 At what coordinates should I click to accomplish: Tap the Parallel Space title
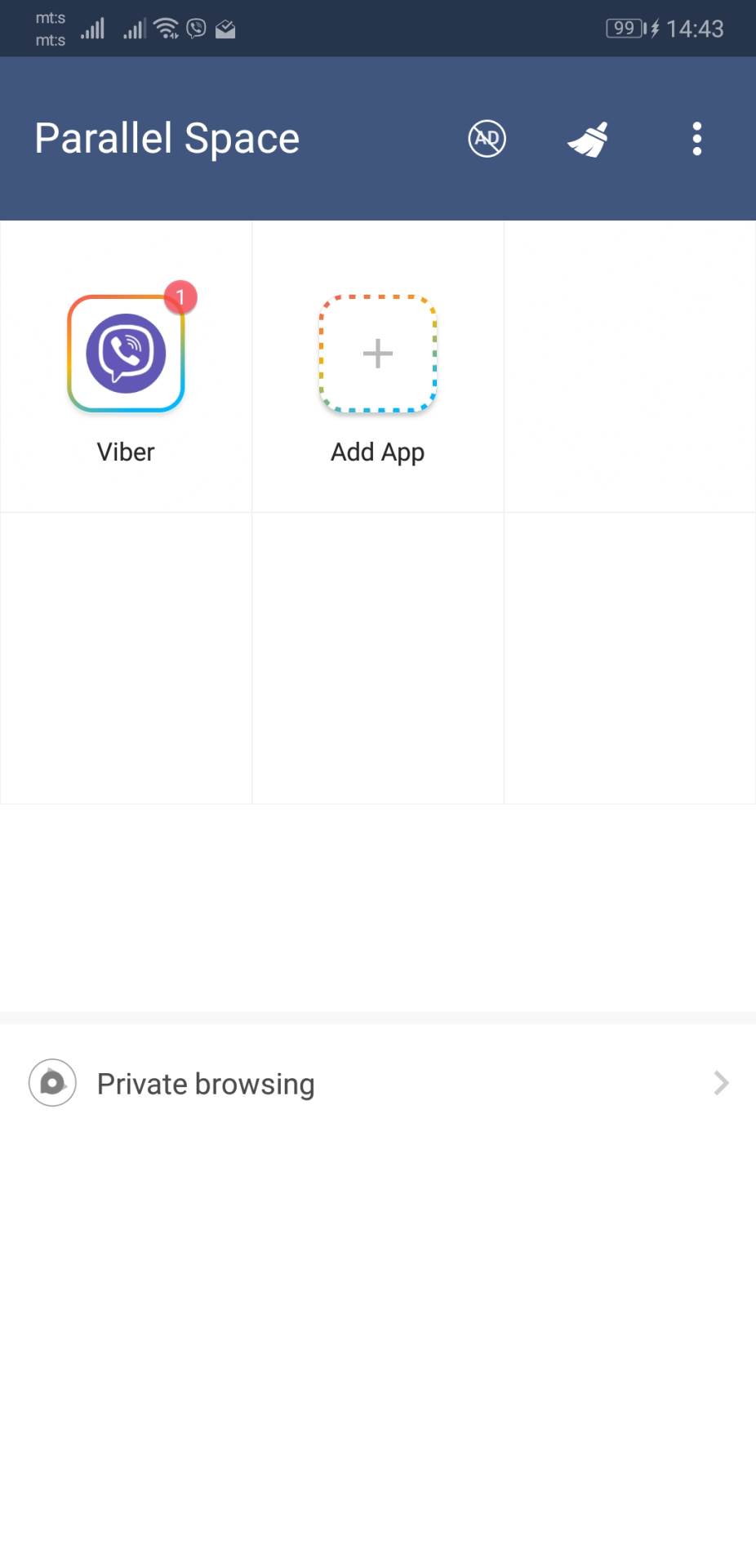[x=166, y=139]
